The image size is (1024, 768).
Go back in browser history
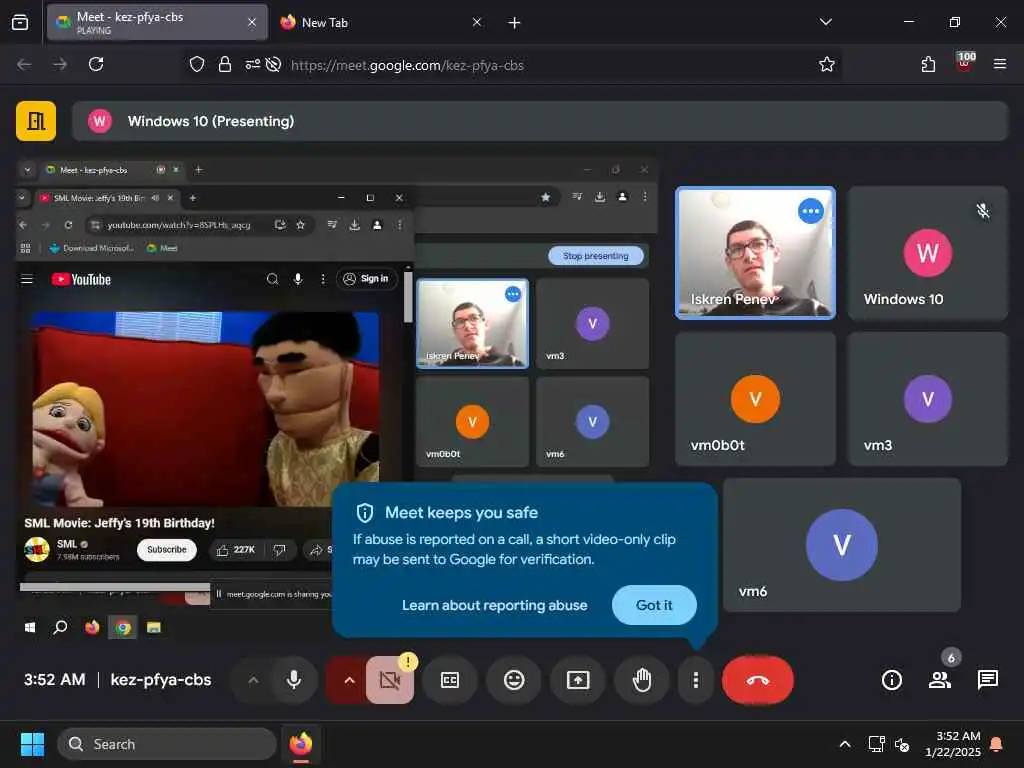pos(24,64)
